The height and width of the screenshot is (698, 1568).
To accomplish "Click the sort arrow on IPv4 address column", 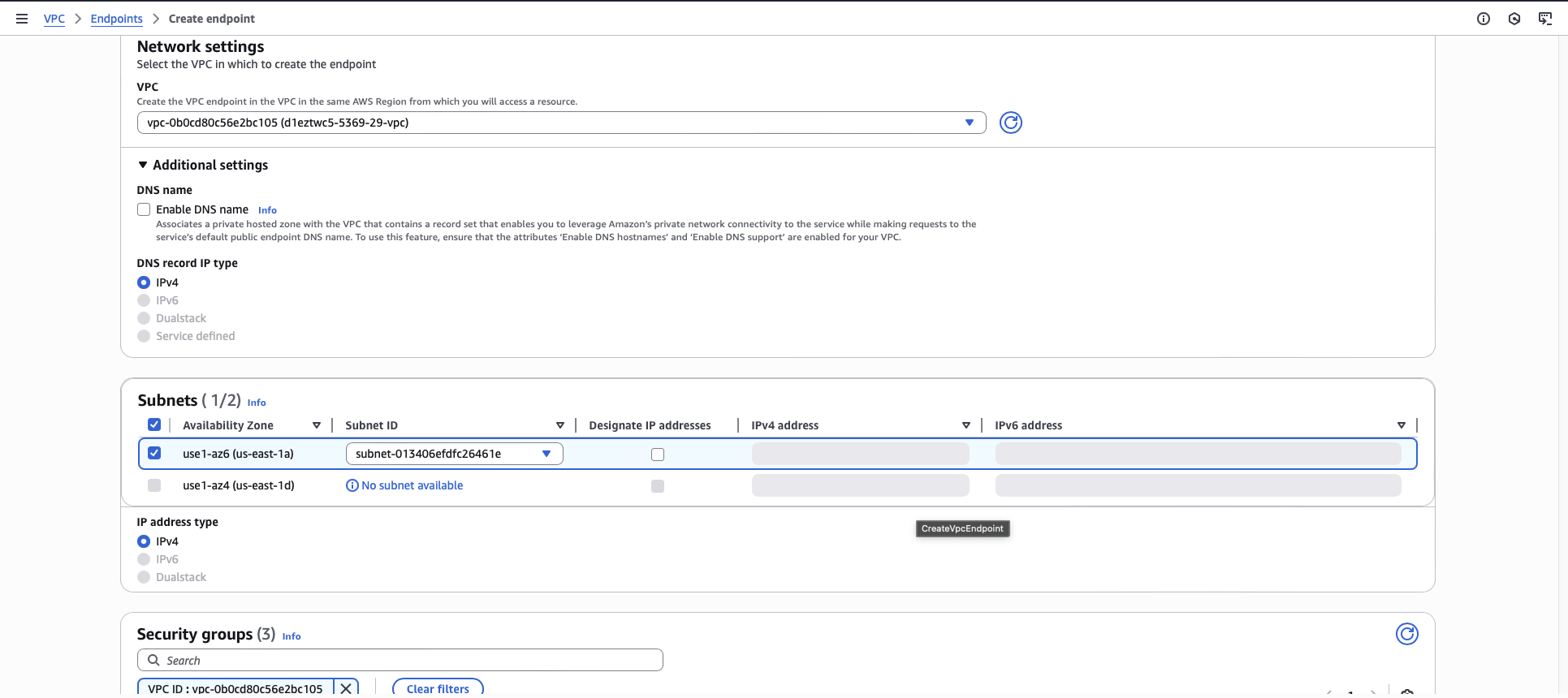I will (x=965, y=425).
